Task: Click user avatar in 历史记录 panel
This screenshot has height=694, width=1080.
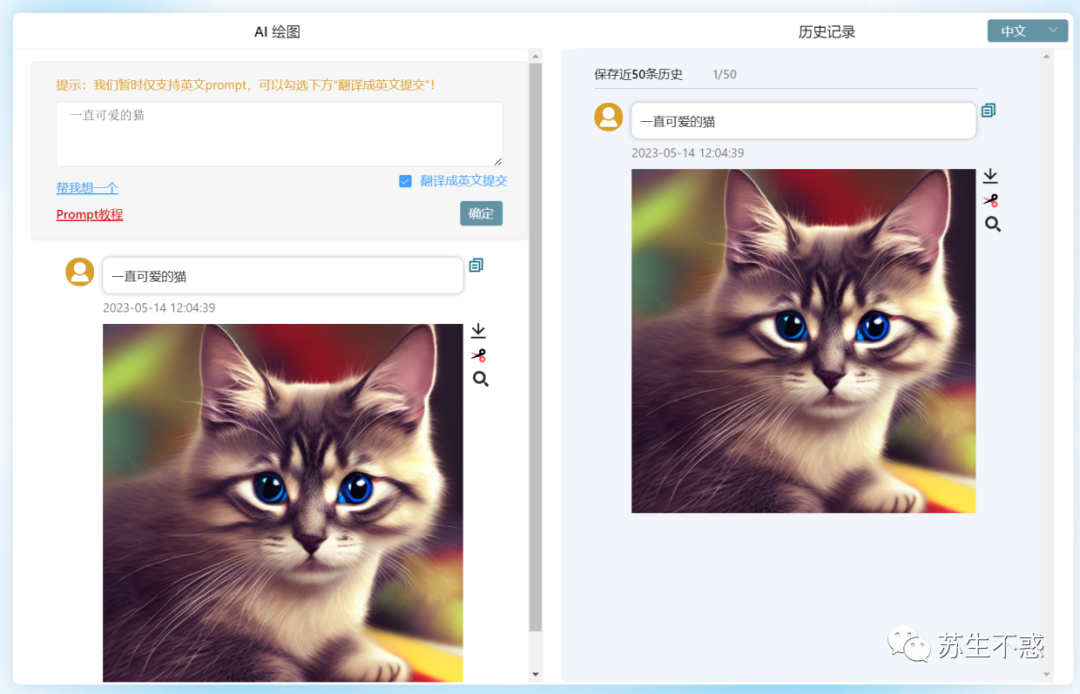Action: click(608, 116)
